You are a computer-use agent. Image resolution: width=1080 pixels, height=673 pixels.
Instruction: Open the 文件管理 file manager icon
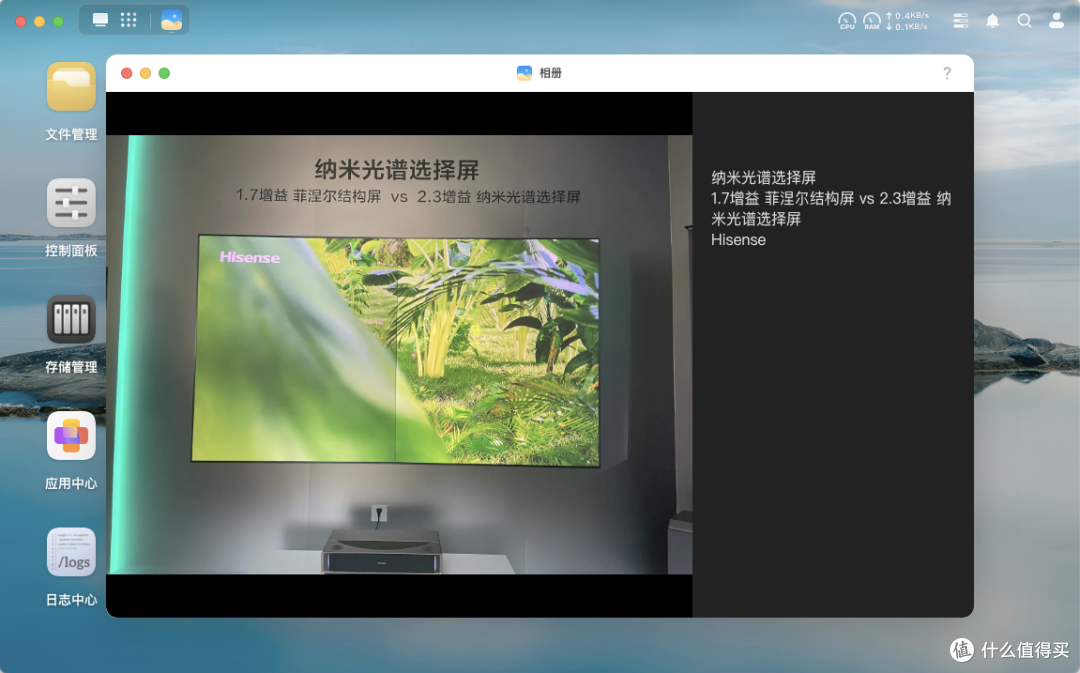tap(71, 87)
